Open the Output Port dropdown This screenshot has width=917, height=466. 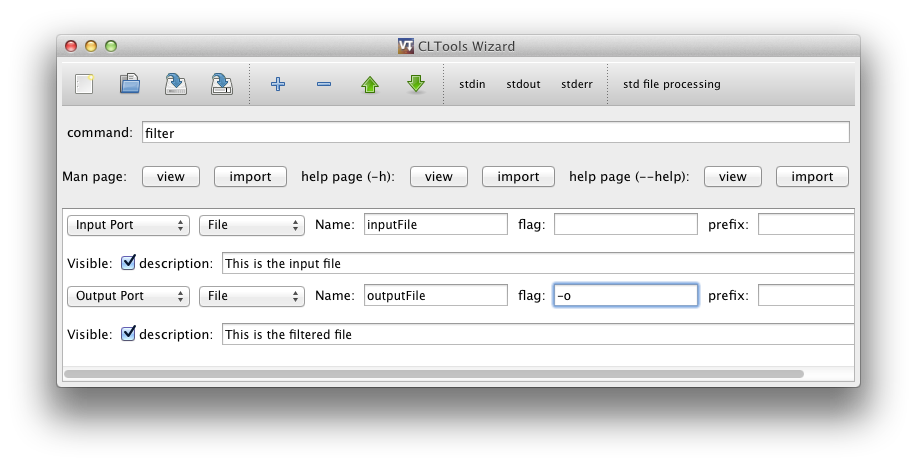(x=128, y=296)
